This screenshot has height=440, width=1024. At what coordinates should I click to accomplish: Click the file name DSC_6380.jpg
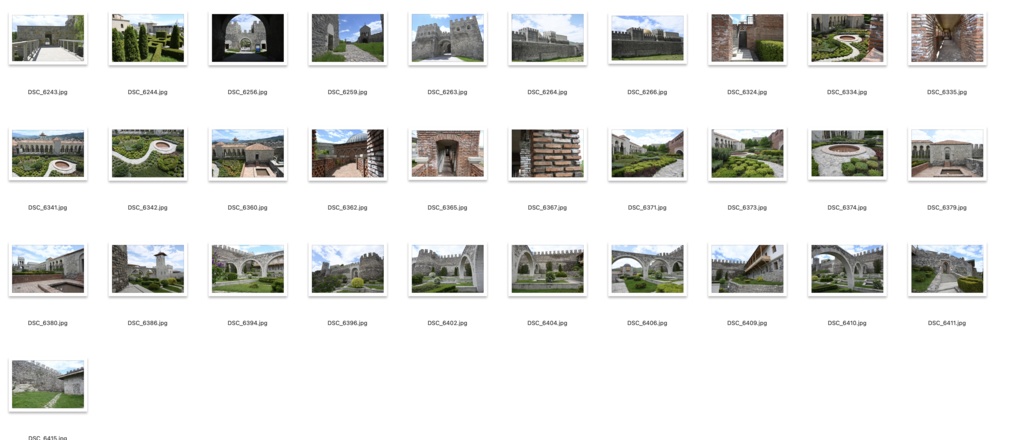48,323
